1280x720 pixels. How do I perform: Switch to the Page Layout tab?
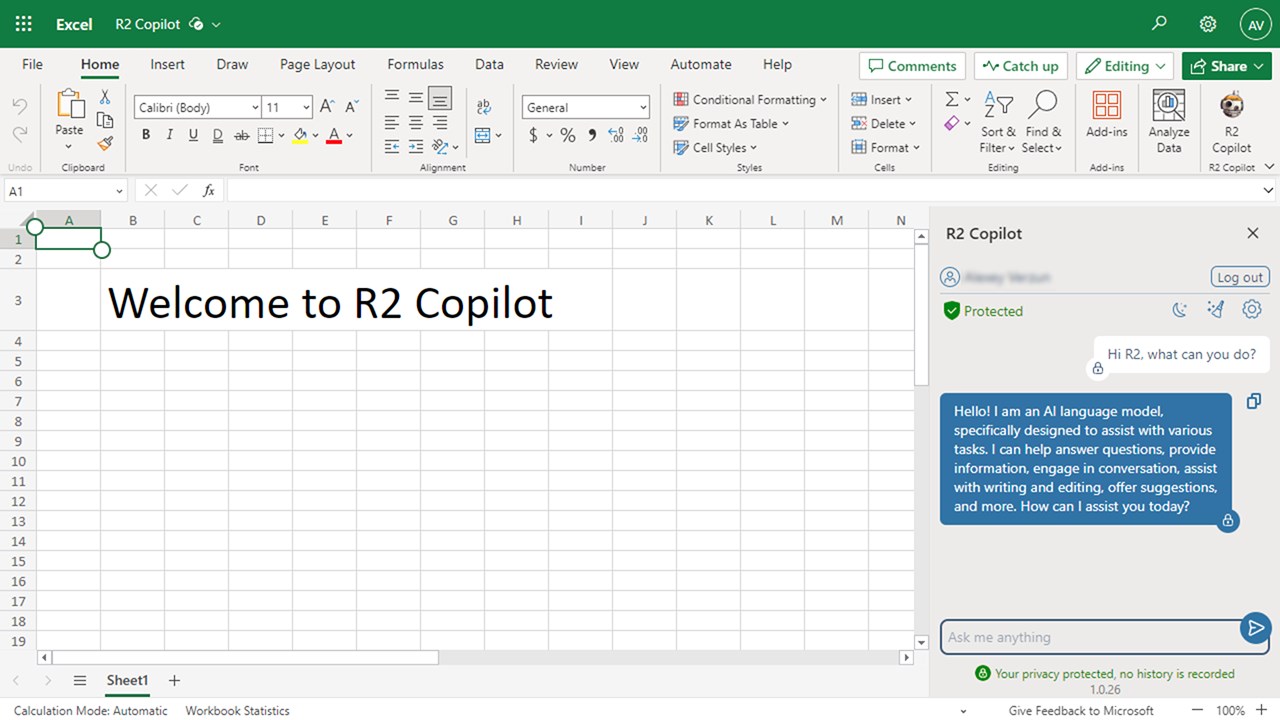point(317,64)
